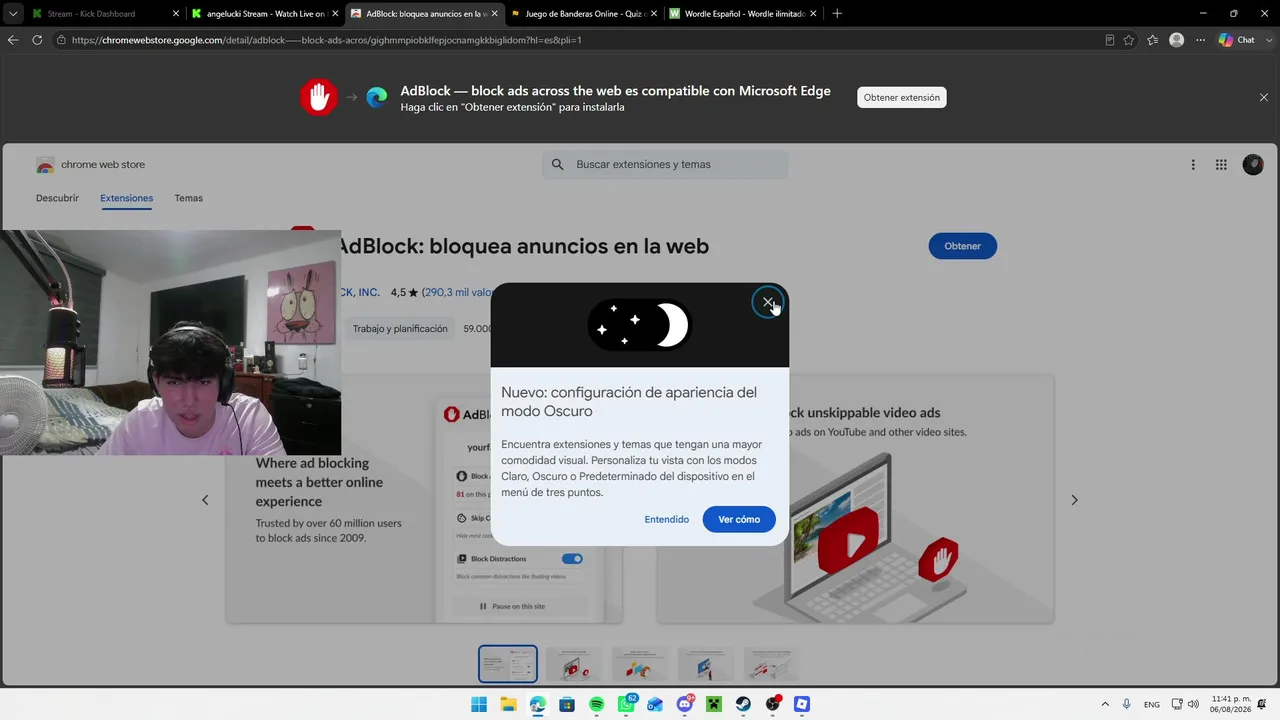Open the Descubrir tab

pyautogui.click(x=57, y=198)
